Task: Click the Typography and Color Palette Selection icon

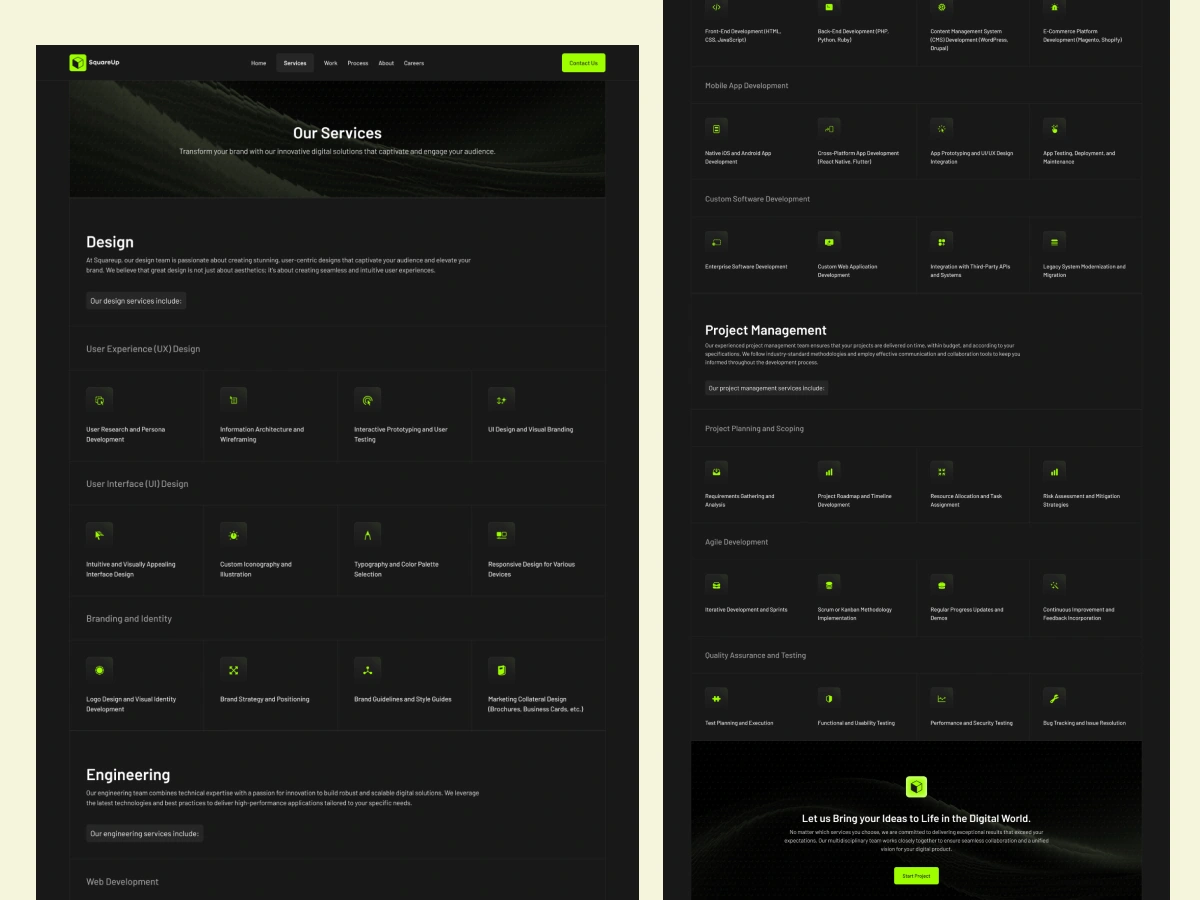Action: coord(367,535)
